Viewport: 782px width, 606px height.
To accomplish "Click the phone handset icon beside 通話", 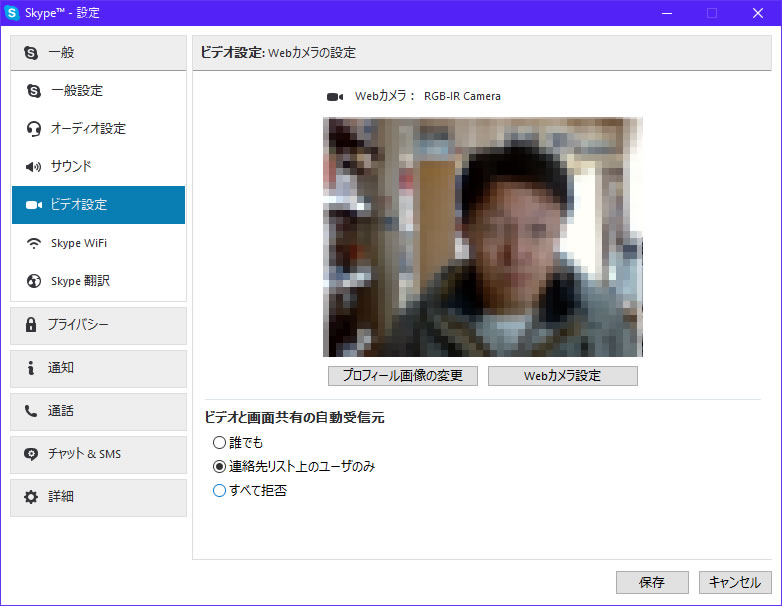I will click(31, 411).
